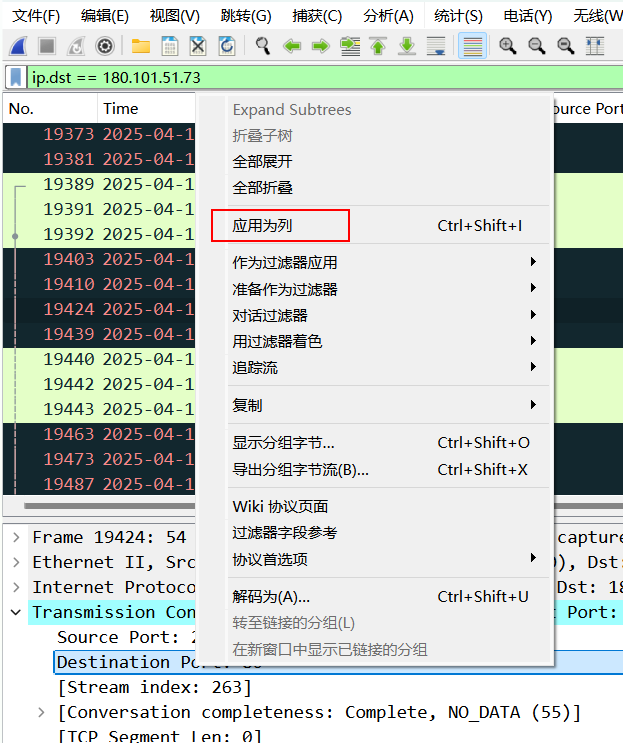Expand the 准备作为过滤器 submenu
Viewport: 623px width, 743px height.
388,289
